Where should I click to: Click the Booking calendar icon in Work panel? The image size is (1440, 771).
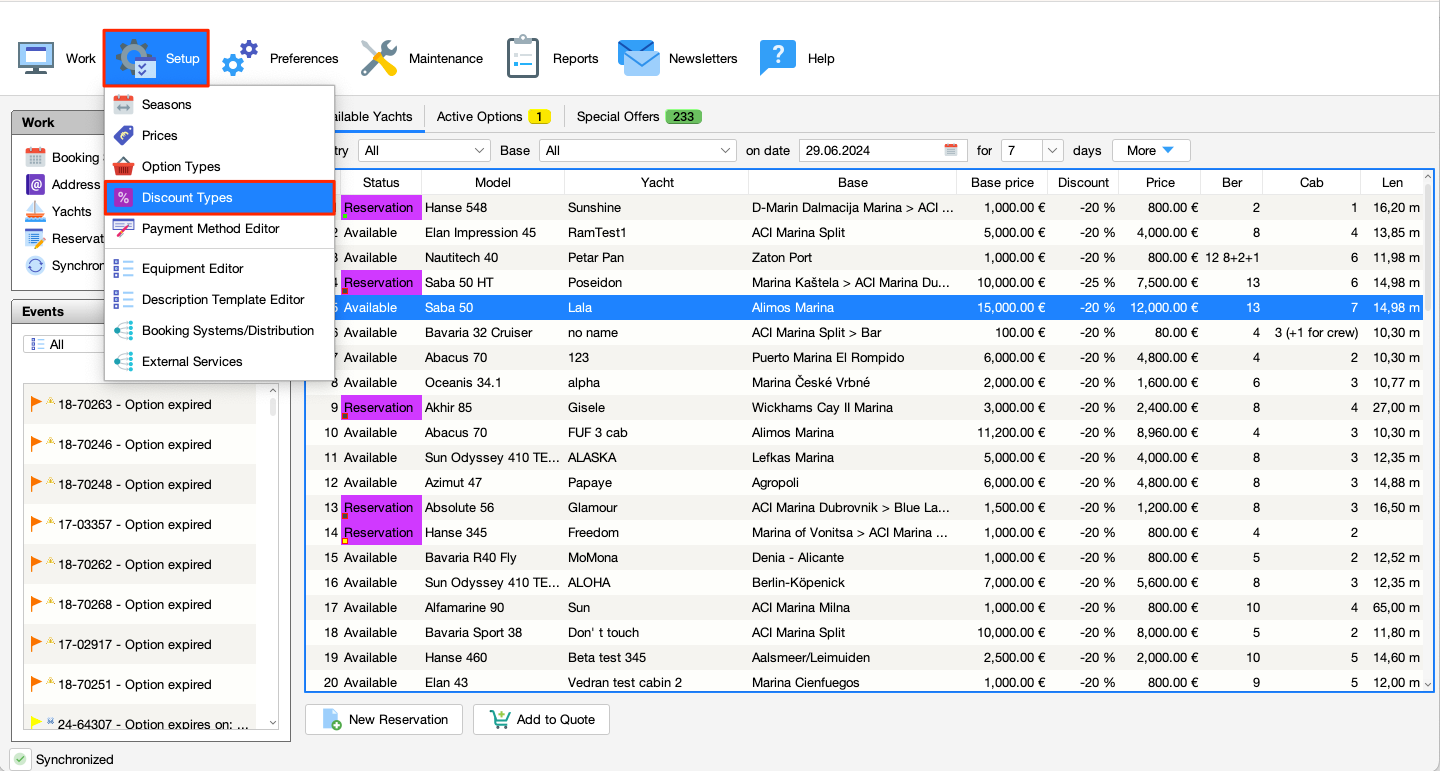(x=35, y=157)
